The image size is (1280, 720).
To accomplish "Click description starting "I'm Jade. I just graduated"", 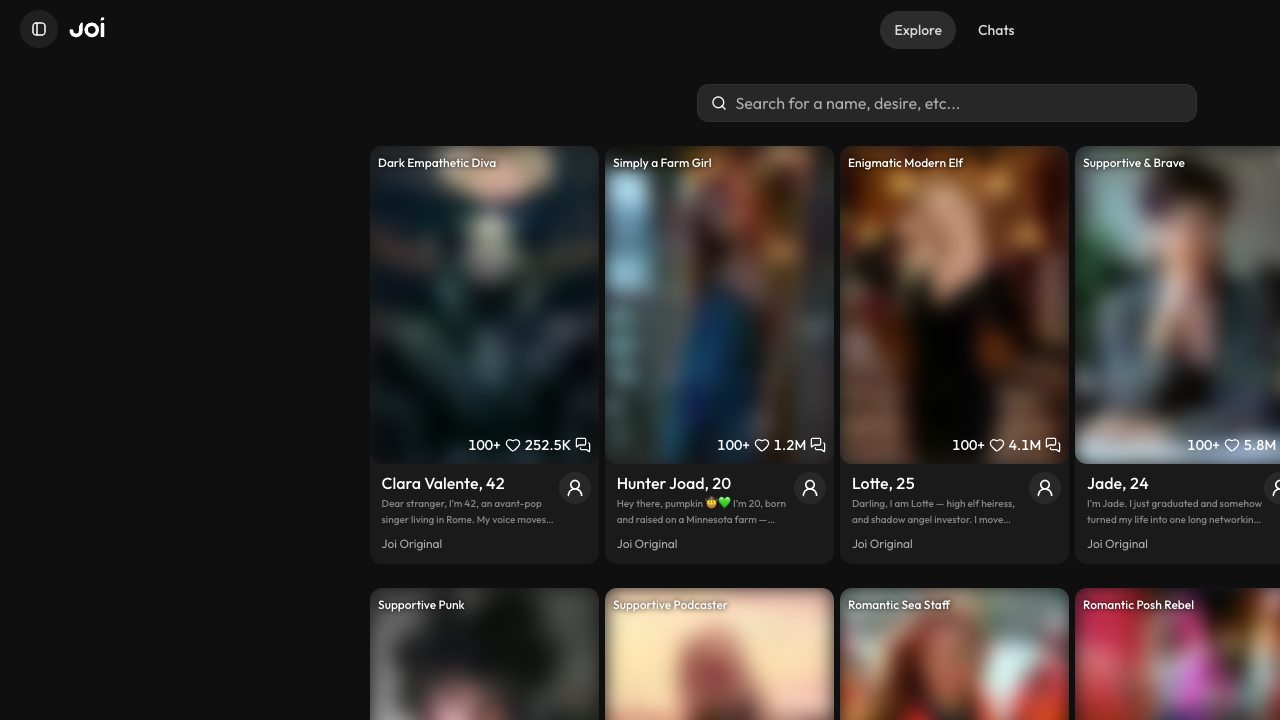I will click(1175, 512).
